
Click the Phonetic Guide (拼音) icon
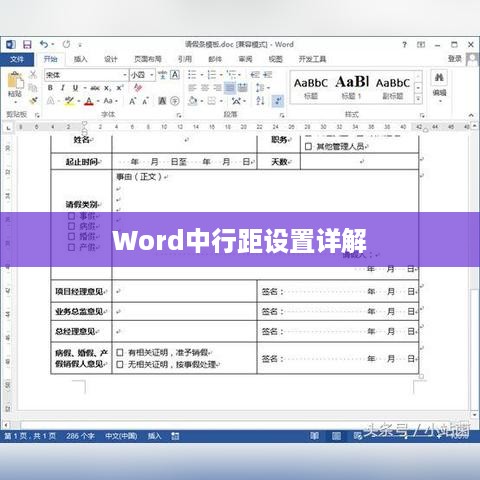click(162, 75)
